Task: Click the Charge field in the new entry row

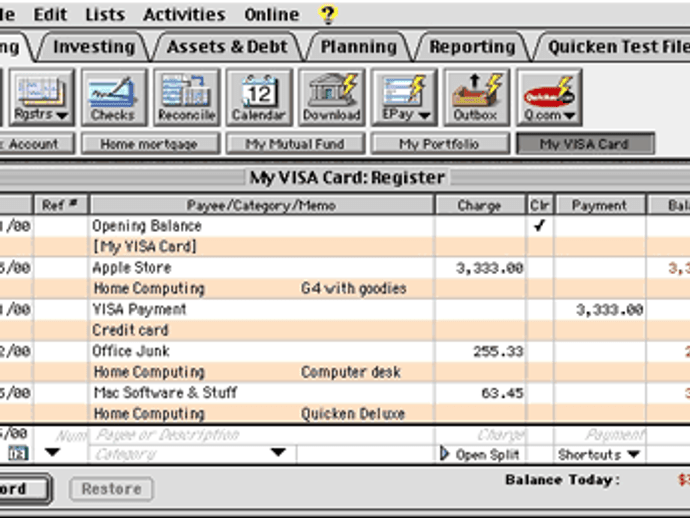Action: point(480,435)
